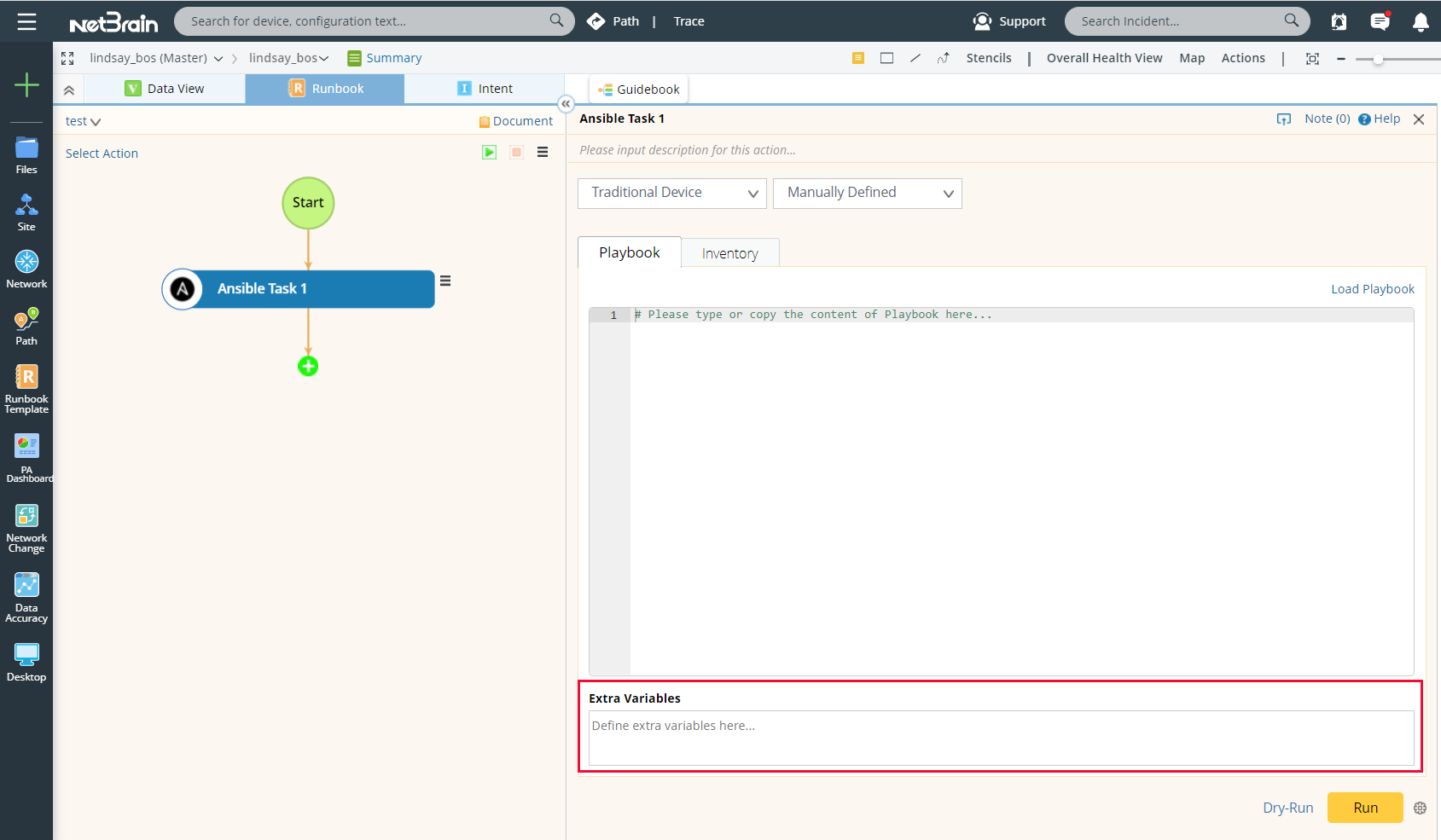Screen dimensions: 1441x840
Task: Click the Run button
Action: 1364,808
